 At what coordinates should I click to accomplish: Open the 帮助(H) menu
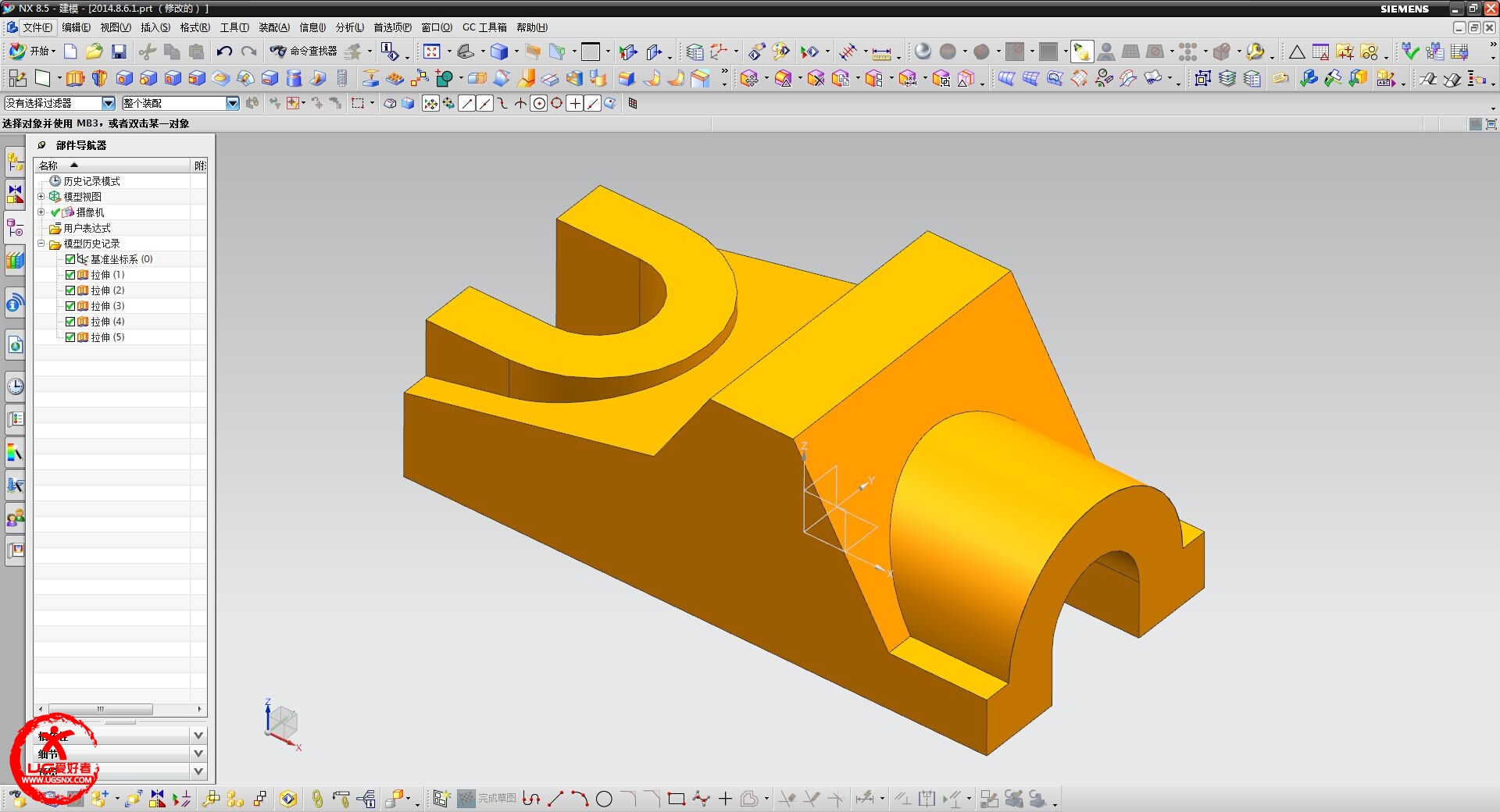point(531,27)
